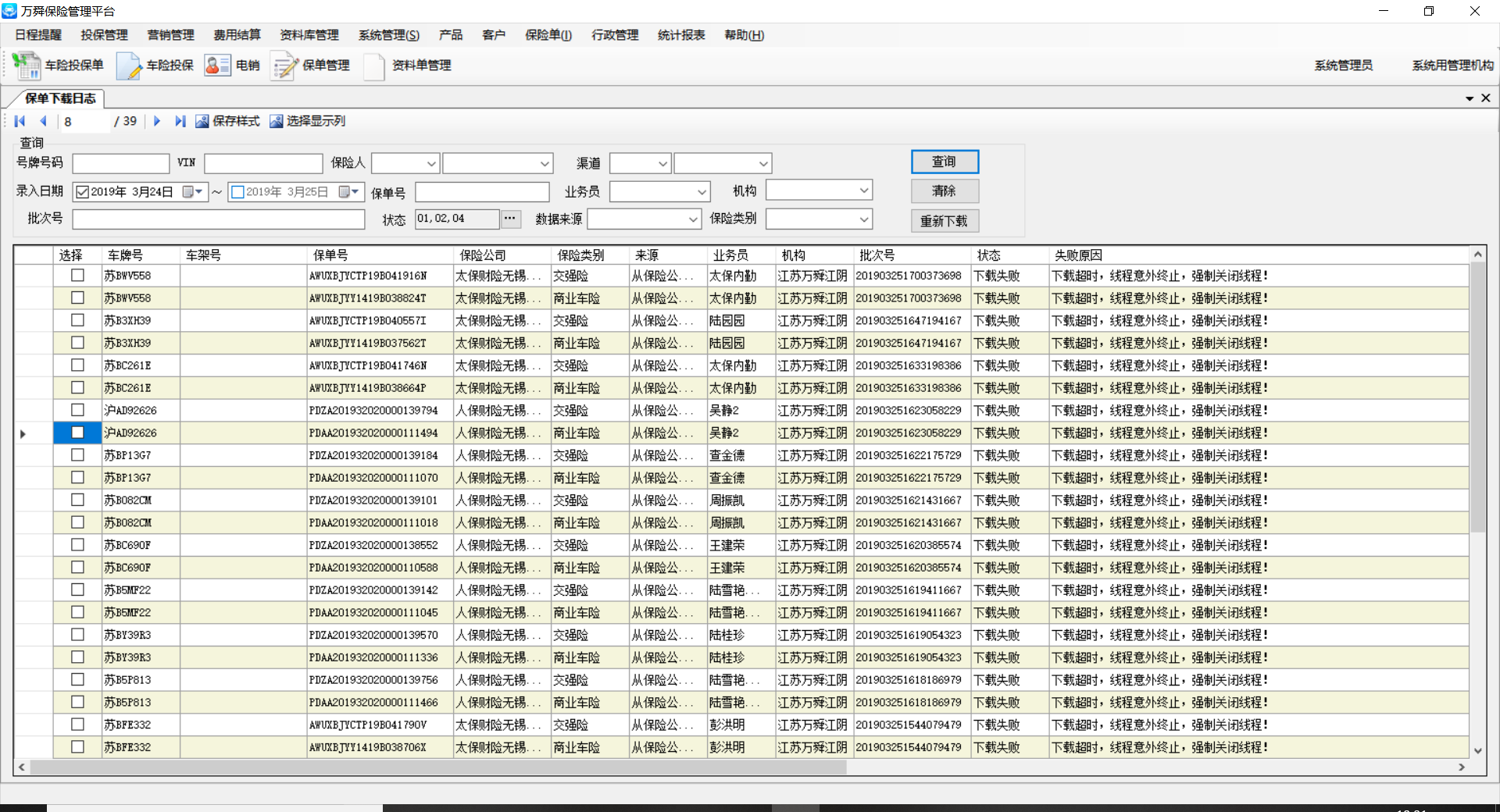
Task: Click the horizontal scrollbar of the table
Action: [437, 767]
